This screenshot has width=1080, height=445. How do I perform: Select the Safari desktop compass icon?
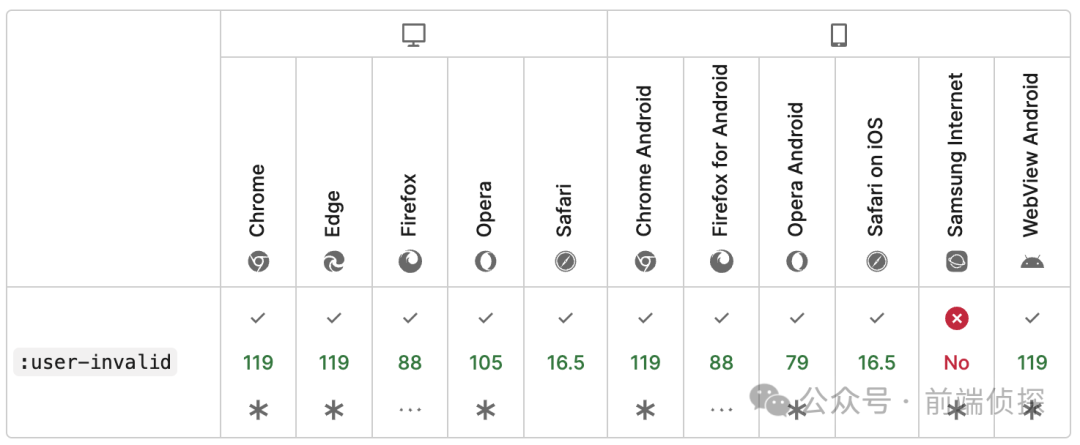565,262
